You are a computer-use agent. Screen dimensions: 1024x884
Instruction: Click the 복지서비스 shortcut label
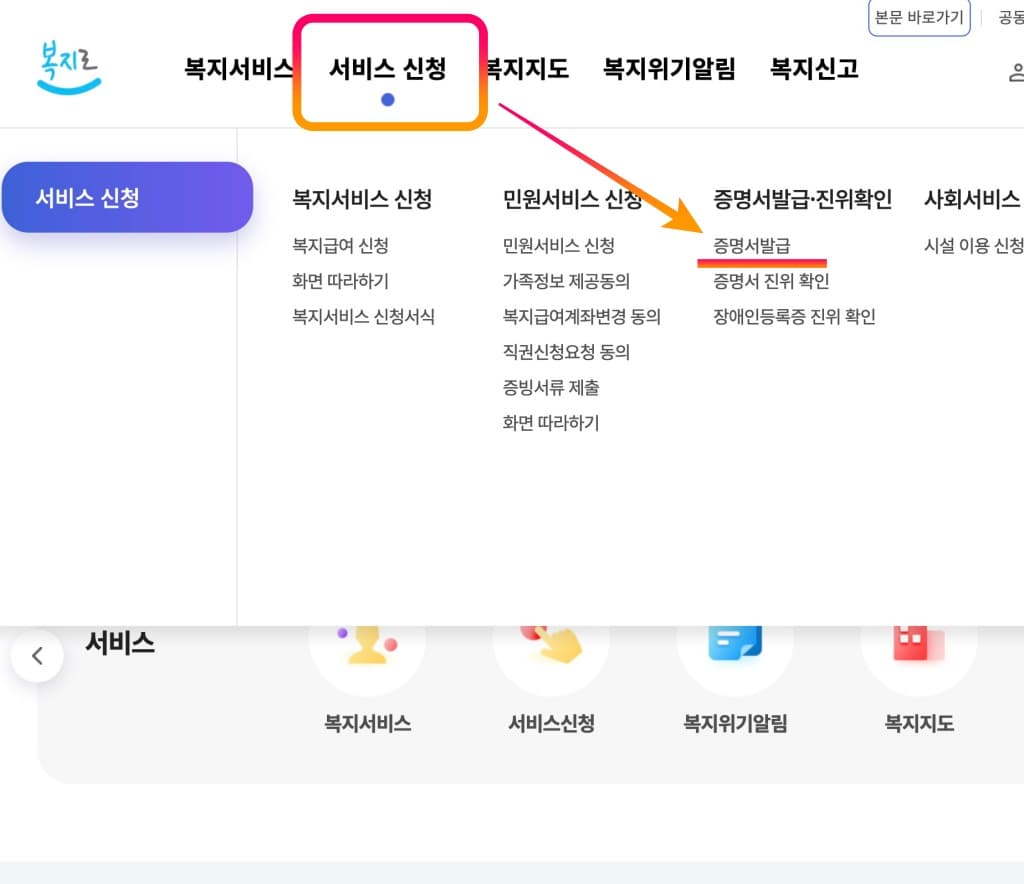tap(368, 723)
